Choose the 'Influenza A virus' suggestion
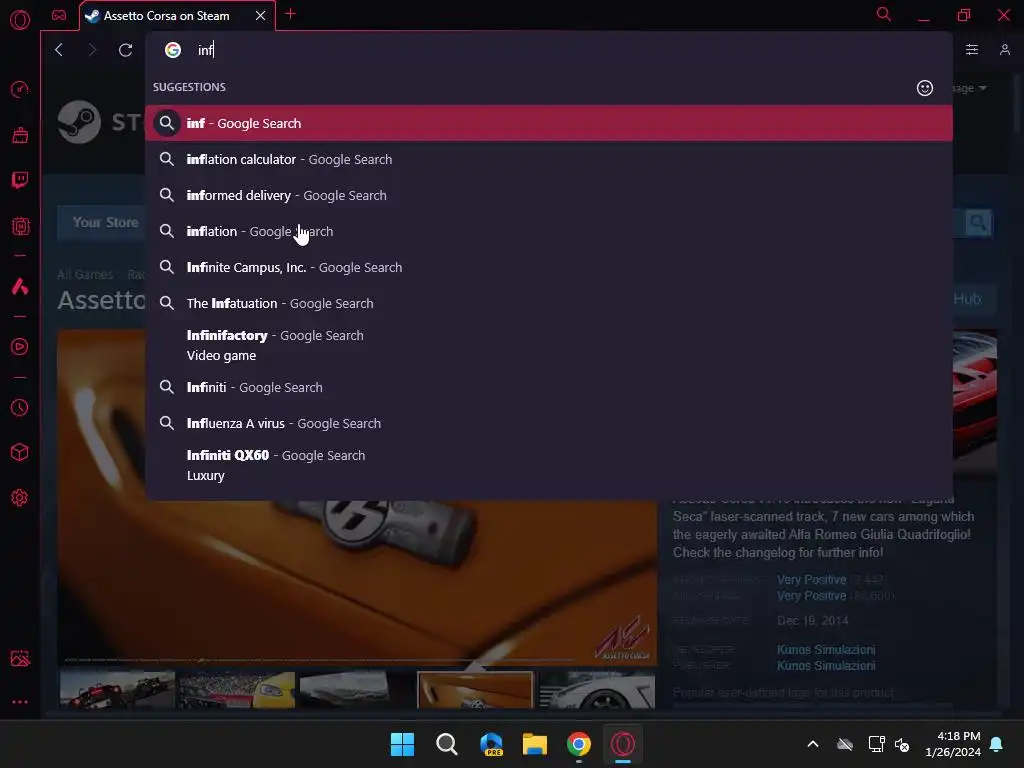This screenshot has height=768, width=1024. pyautogui.click(x=549, y=423)
